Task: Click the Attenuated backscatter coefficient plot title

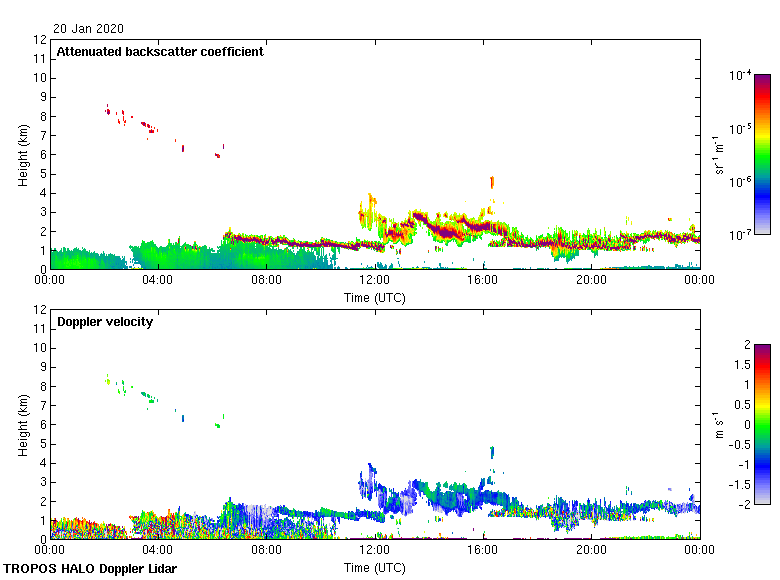Action: [160, 52]
